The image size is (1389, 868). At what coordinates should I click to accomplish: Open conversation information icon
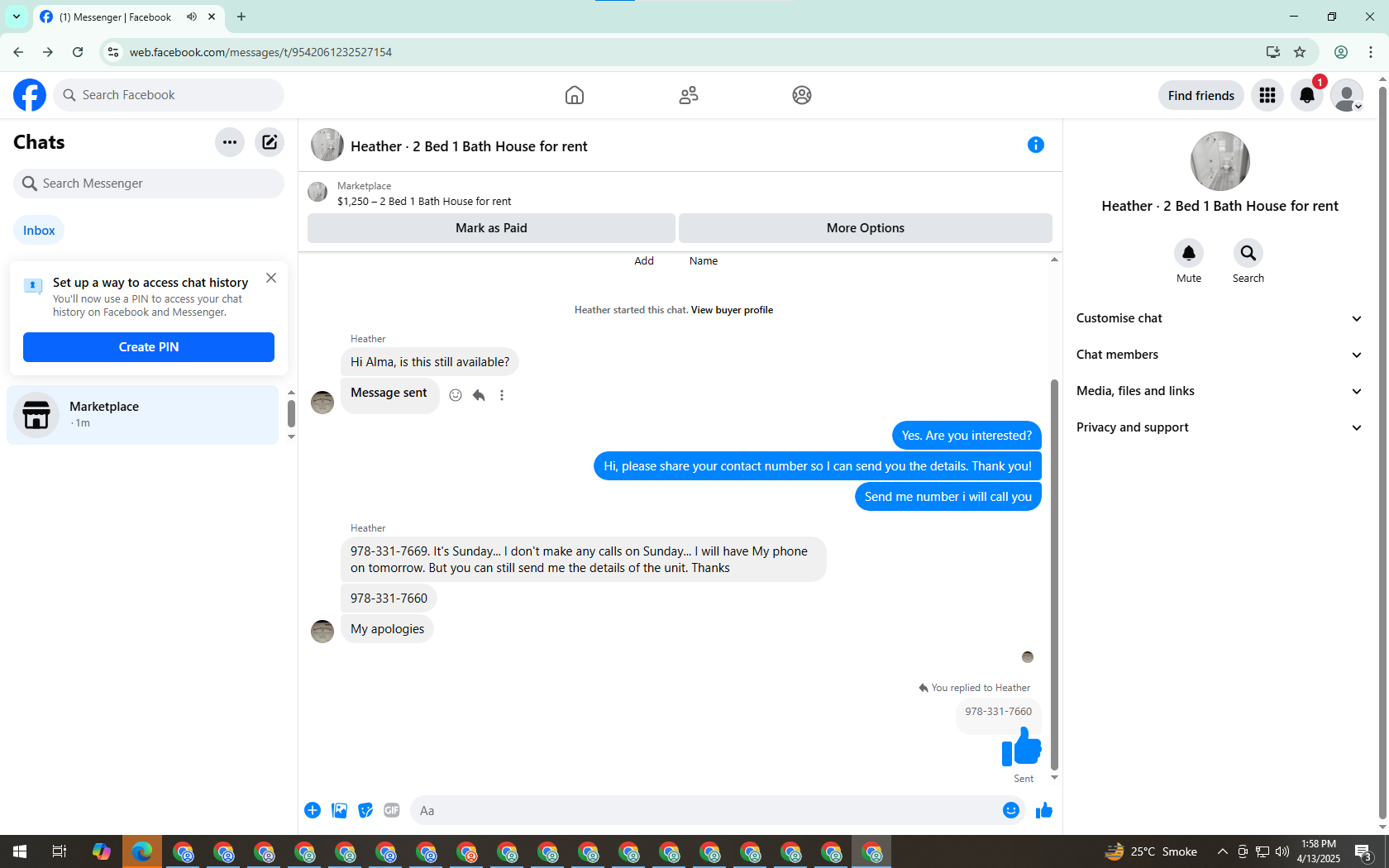click(1036, 145)
